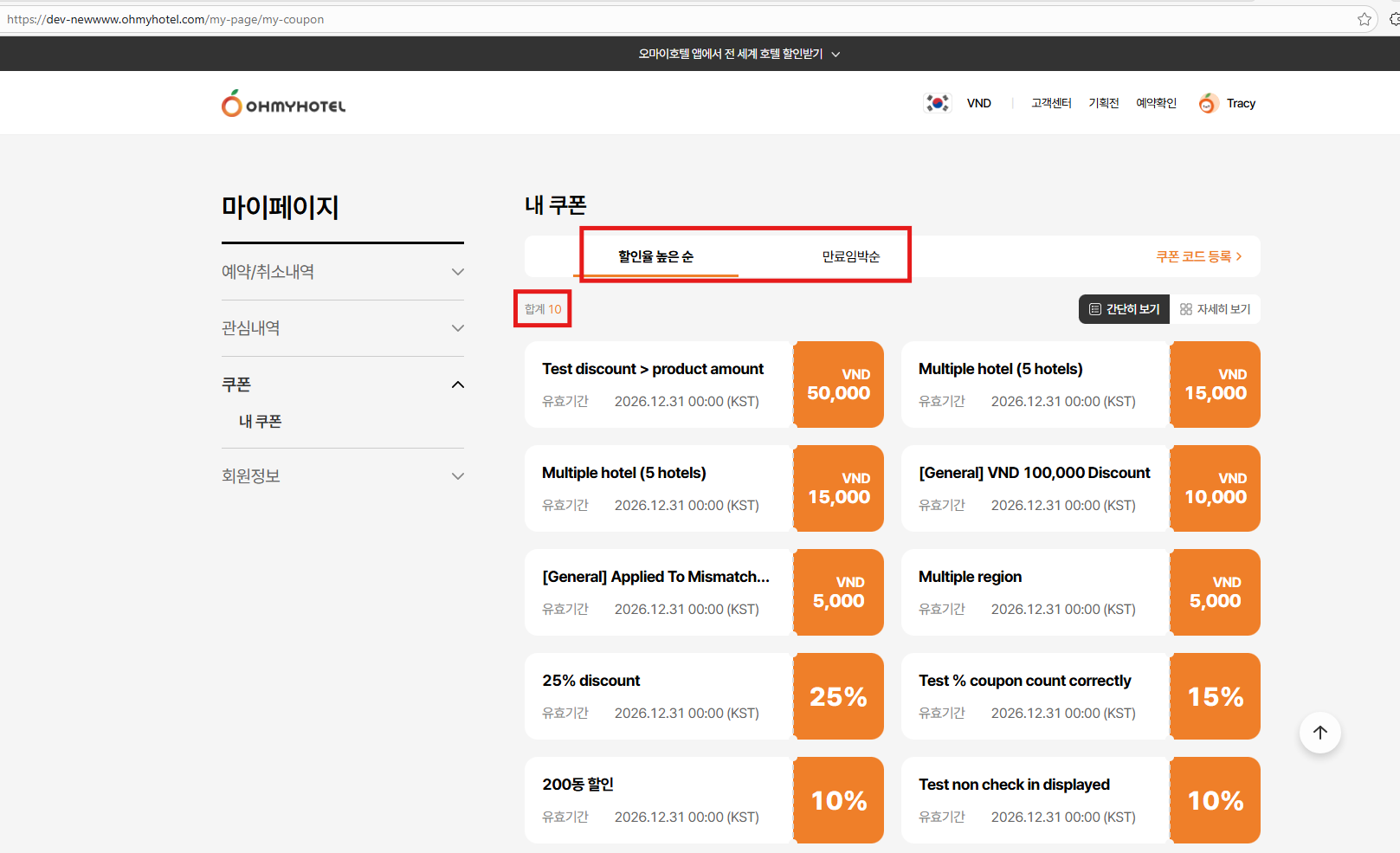1400x853 pixels.
Task: Open 예약확인 in the header
Action: point(1156,103)
